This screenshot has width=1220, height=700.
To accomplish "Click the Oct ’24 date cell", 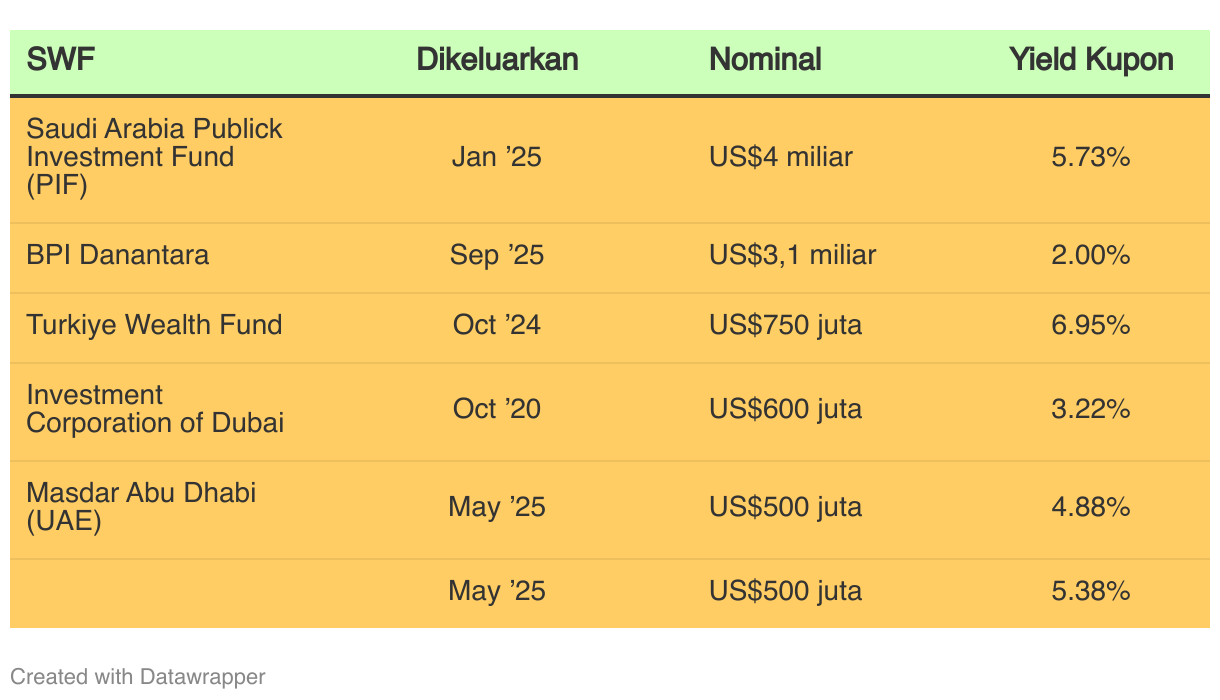I will click(496, 325).
